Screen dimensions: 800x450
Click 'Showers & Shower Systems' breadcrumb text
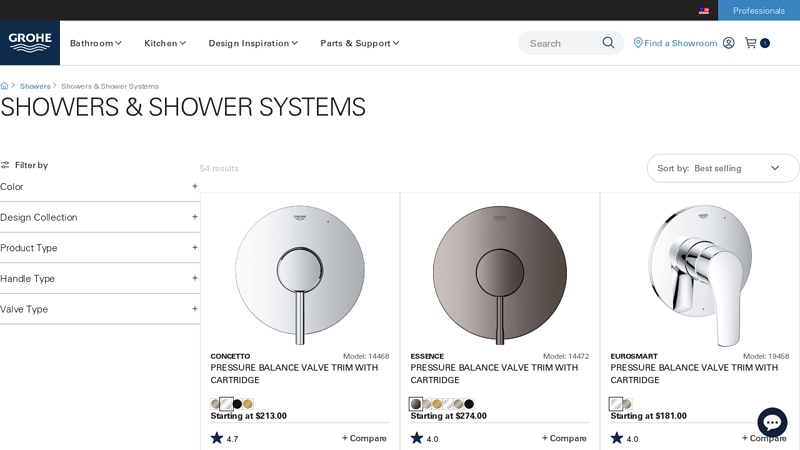(110, 86)
